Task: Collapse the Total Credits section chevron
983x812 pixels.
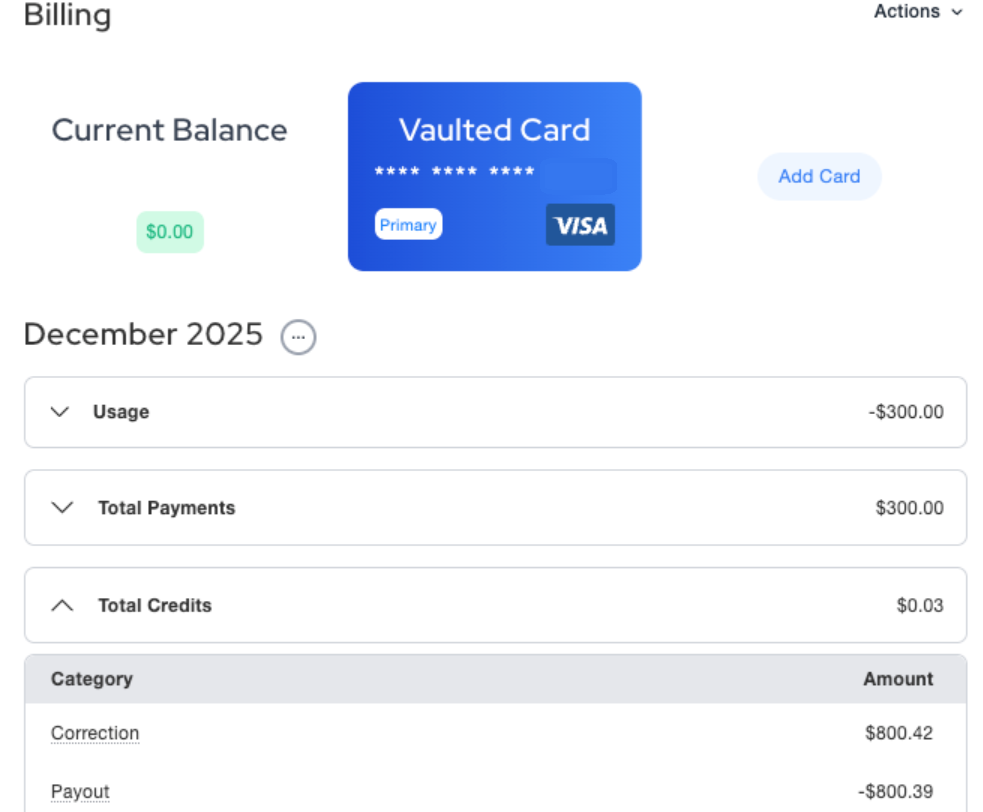Action: point(62,605)
